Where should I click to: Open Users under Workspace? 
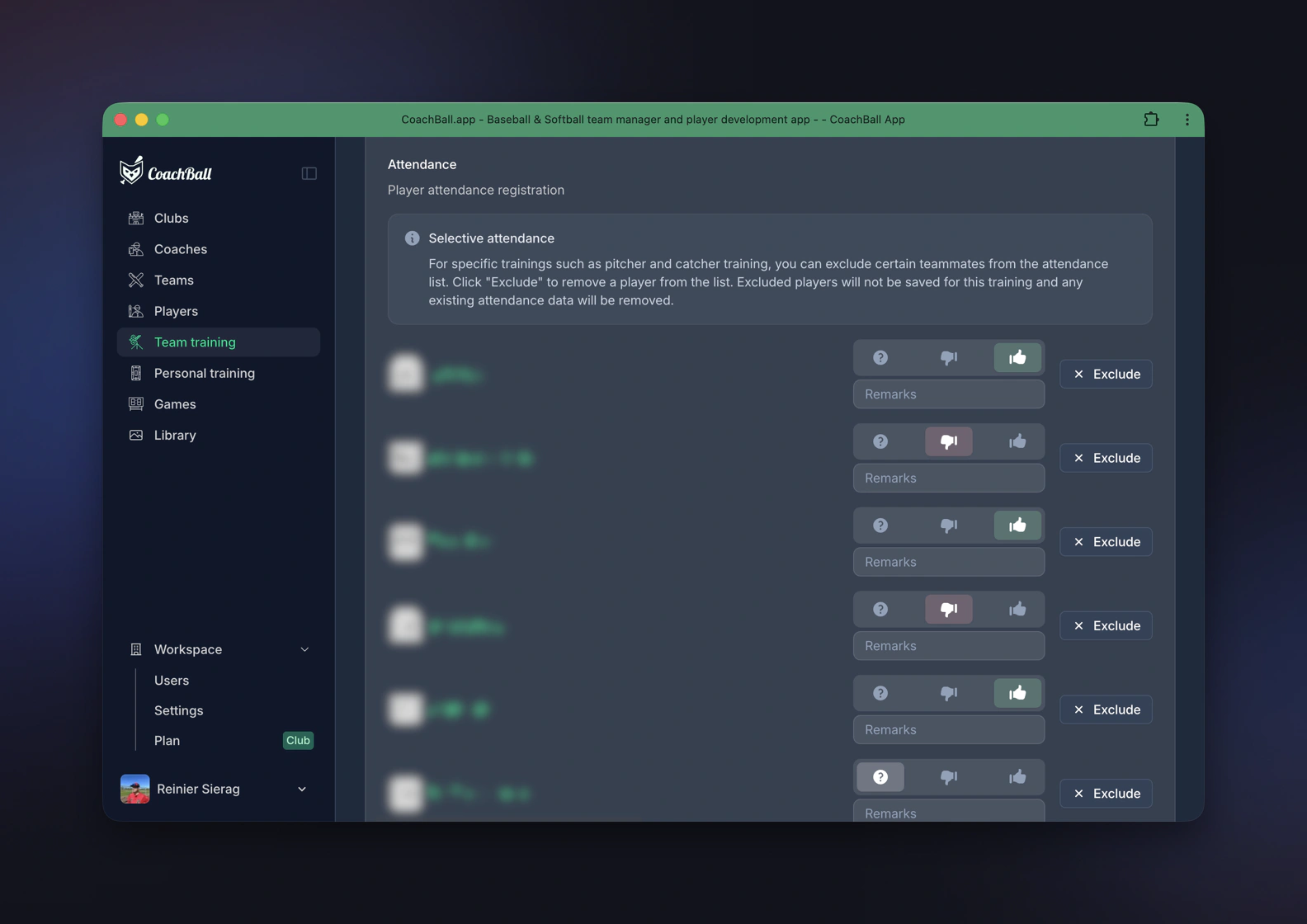(x=172, y=680)
